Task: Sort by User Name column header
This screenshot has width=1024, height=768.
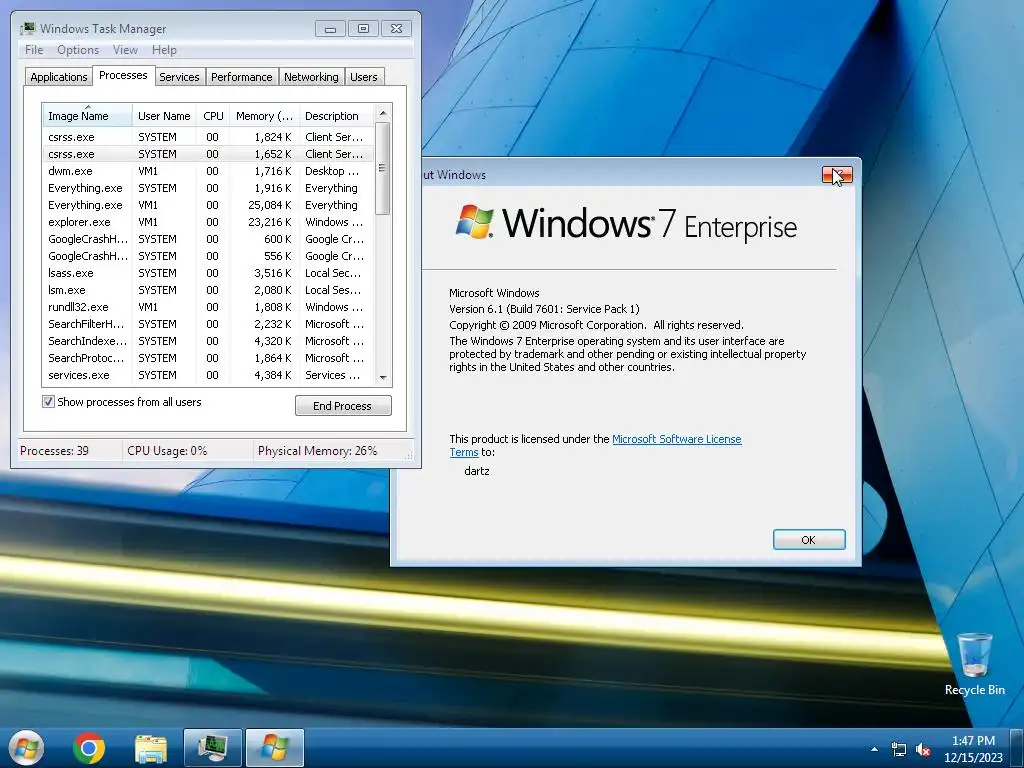Action: point(164,116)
